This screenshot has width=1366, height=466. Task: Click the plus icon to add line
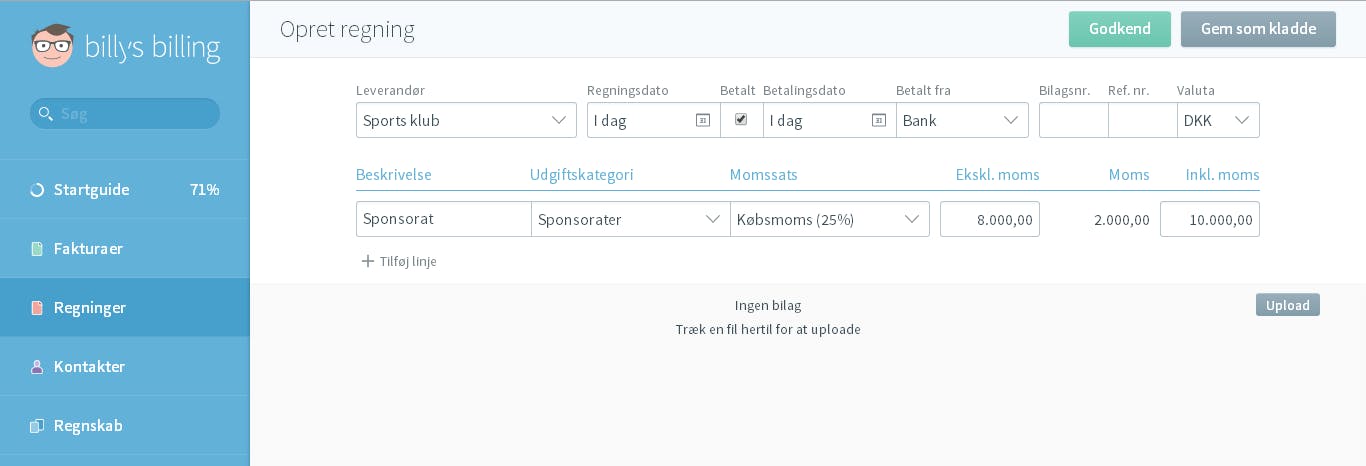367,261
